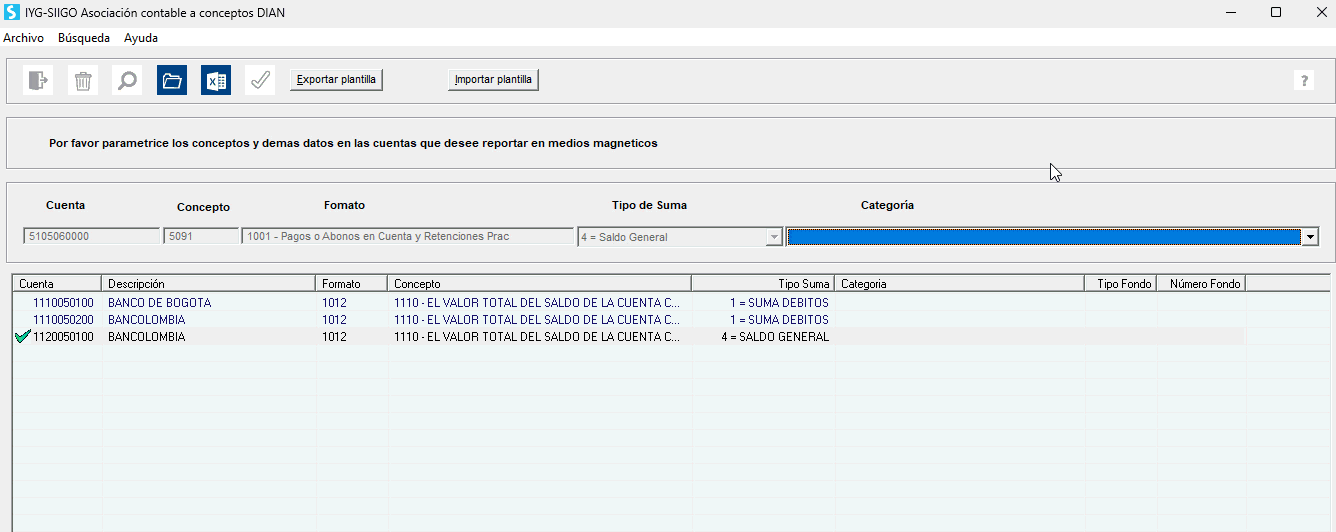Click BANCOLOMBIA in the 1120050100 row

[x=146, y=337]
